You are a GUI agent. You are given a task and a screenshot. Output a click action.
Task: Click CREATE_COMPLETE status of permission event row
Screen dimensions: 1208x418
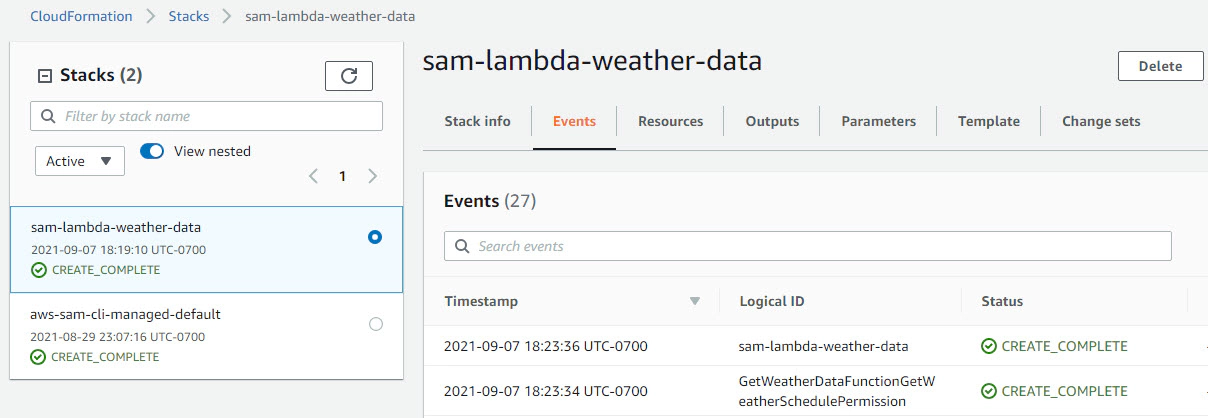click(1064, 391)
